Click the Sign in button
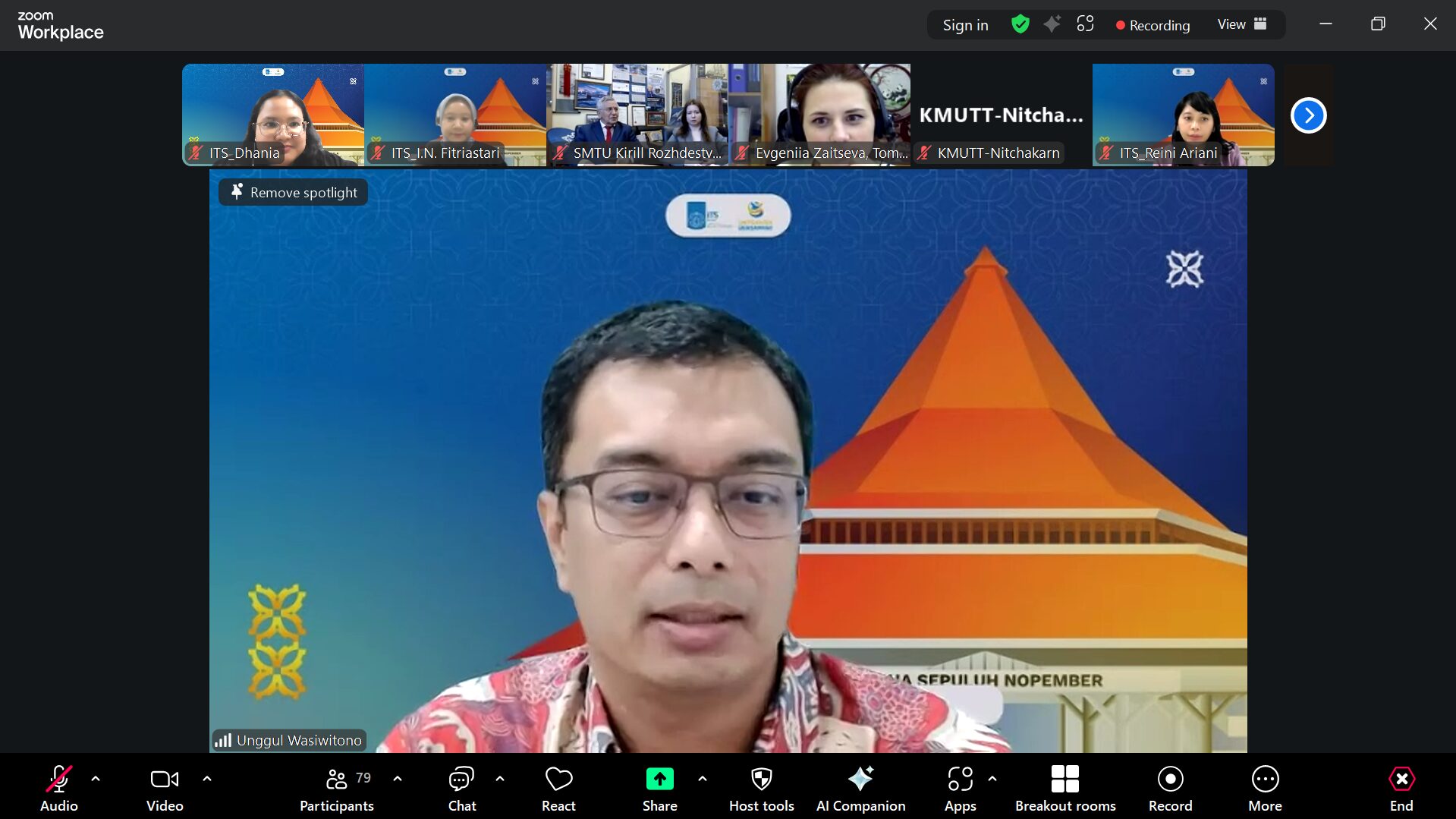This screenshot has width=1456, height=819. [x=965, y=25]
